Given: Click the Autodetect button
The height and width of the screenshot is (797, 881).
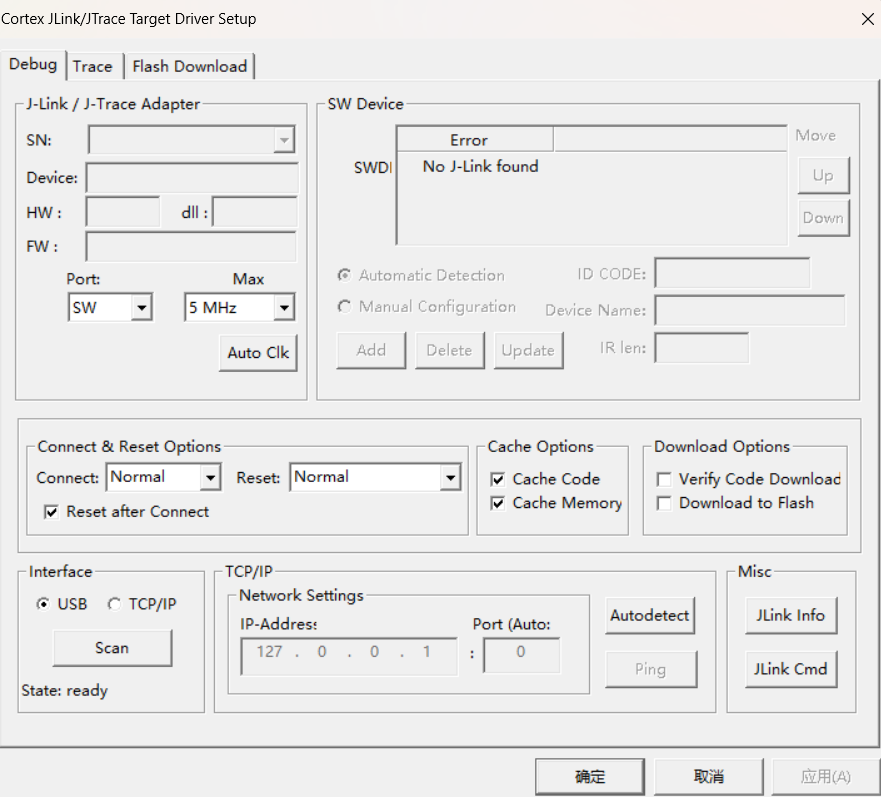Looking at the screenshot, I should click(x=650, y=616).
